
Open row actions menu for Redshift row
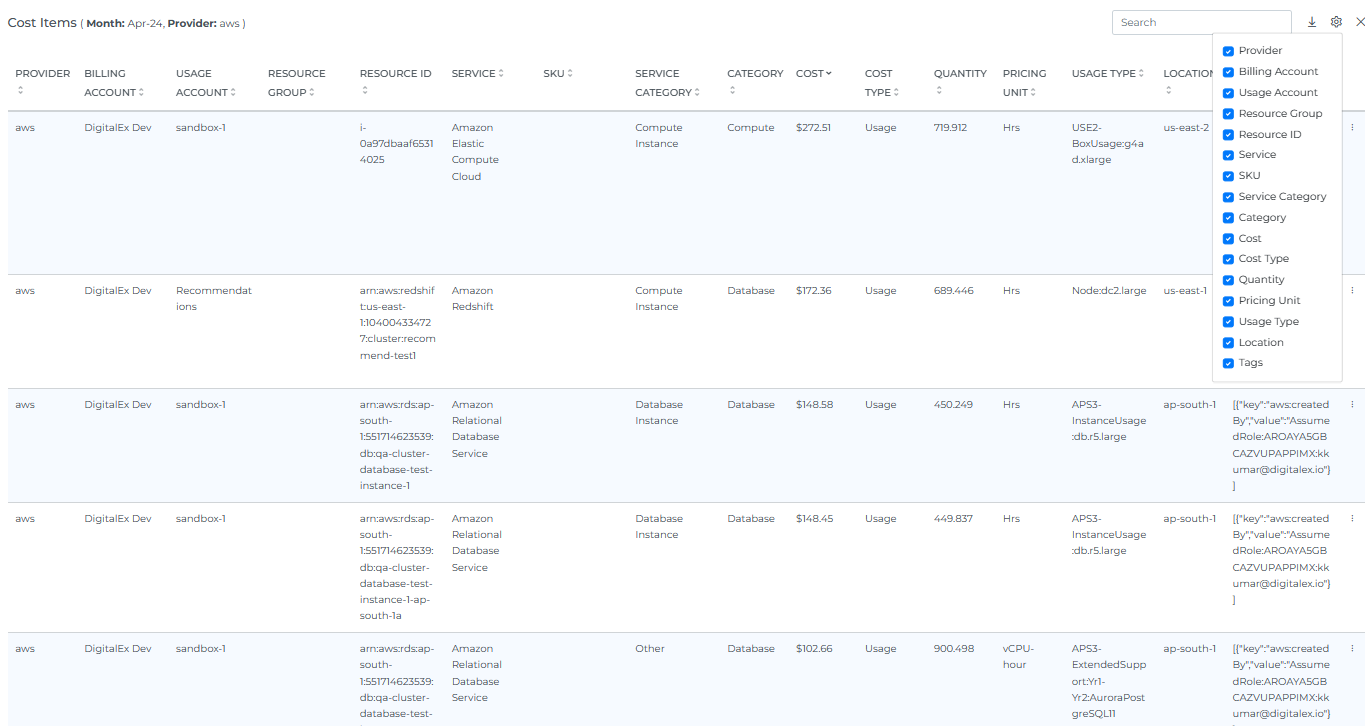pyautogui.click(x=1352, y=291)
